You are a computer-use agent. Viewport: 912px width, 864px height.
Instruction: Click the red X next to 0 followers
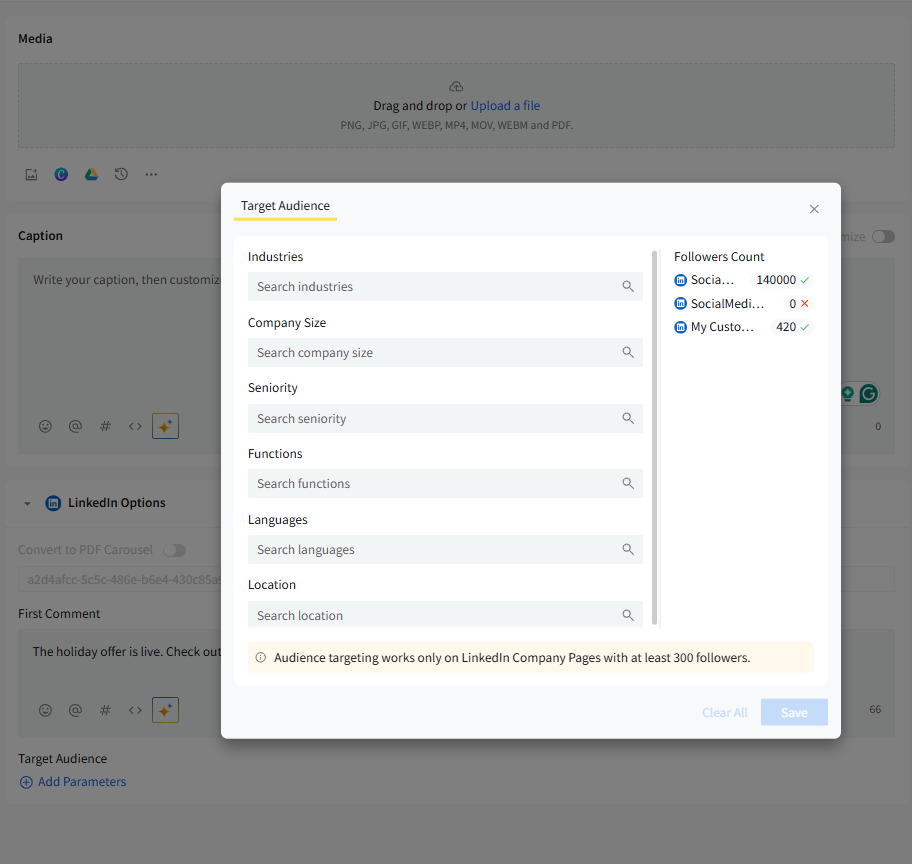click(x=804, y=303)
